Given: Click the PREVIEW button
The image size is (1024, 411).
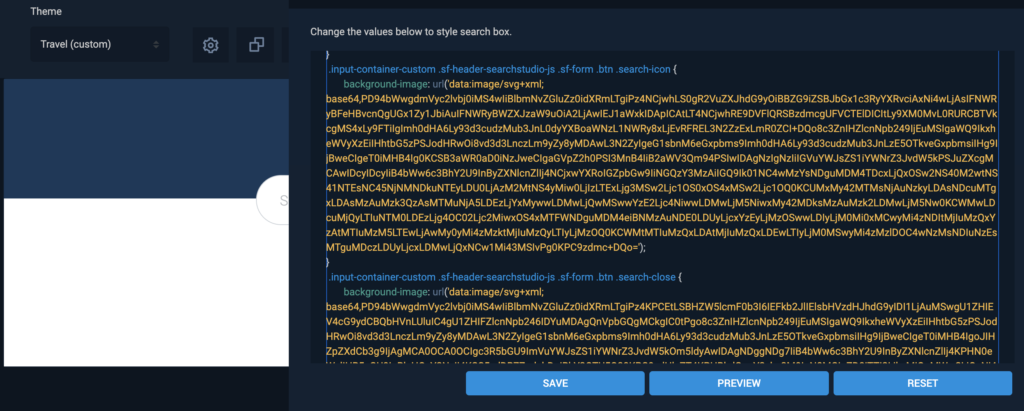Looking at the screenshot, I should click(x=739, y=384).
